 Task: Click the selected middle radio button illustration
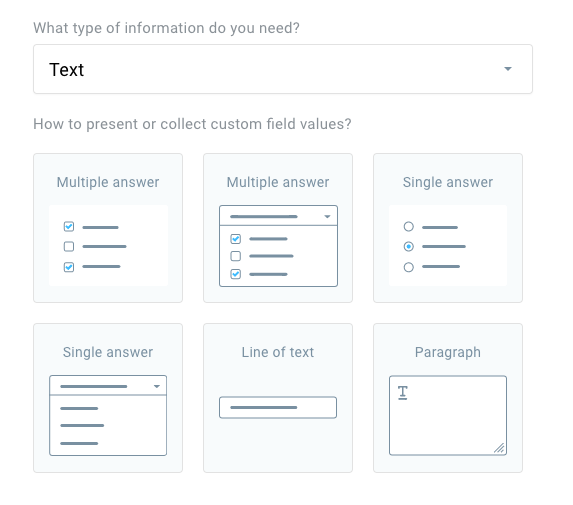coord(409,247)
